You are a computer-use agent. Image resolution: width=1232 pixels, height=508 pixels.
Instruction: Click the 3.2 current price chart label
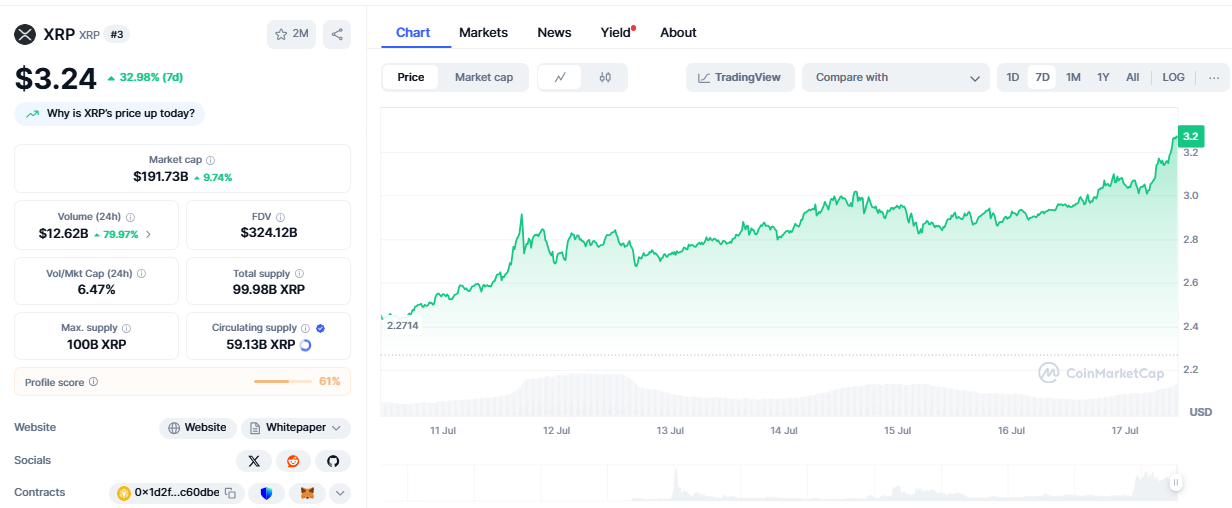[1190, 136]
